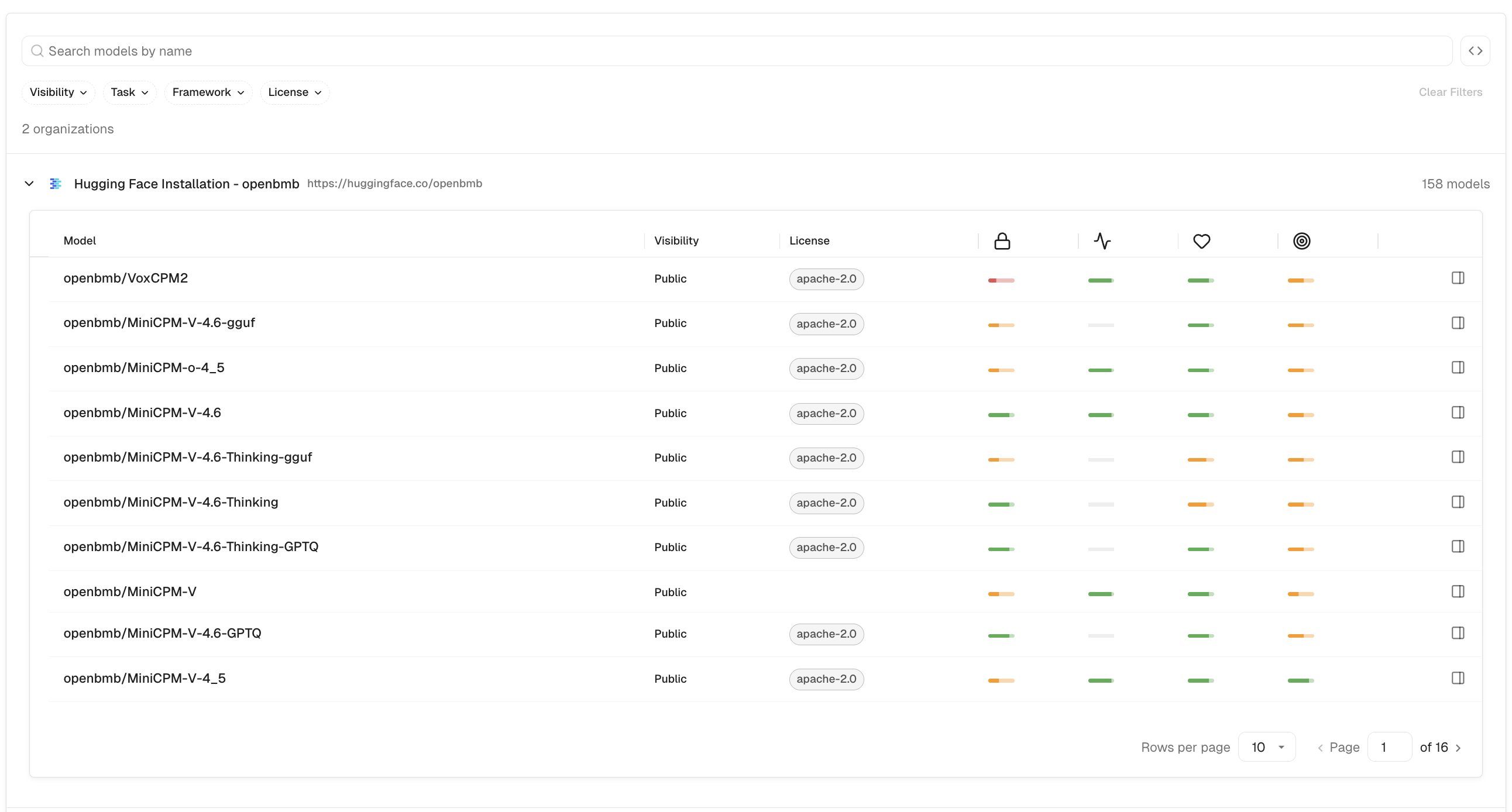Click the Visibility column header
Image resolution: width=1512 pixels, height=812 pixels.
coord(676,240)
